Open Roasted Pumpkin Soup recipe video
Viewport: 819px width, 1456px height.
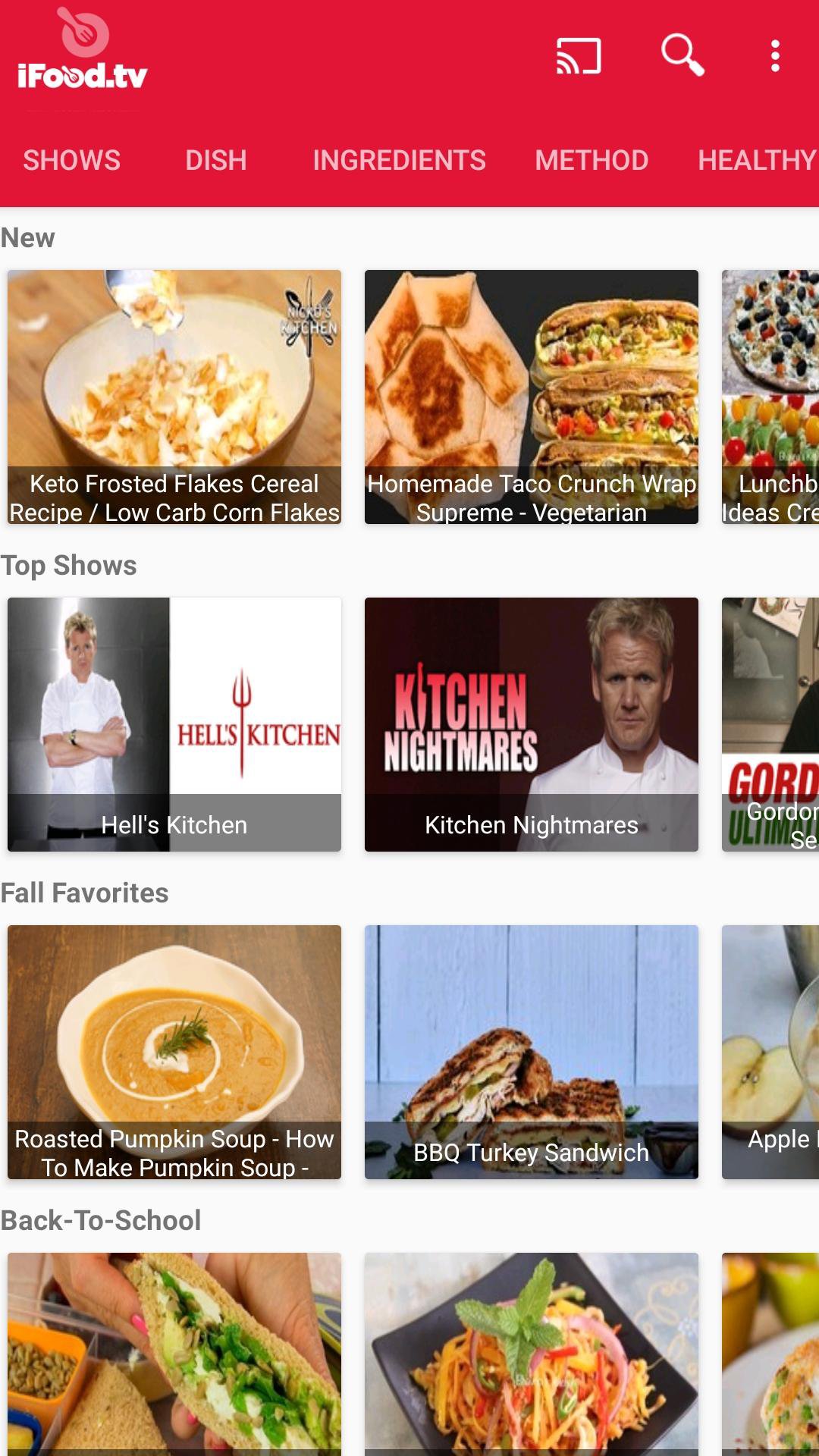(x=174, y=1052)
